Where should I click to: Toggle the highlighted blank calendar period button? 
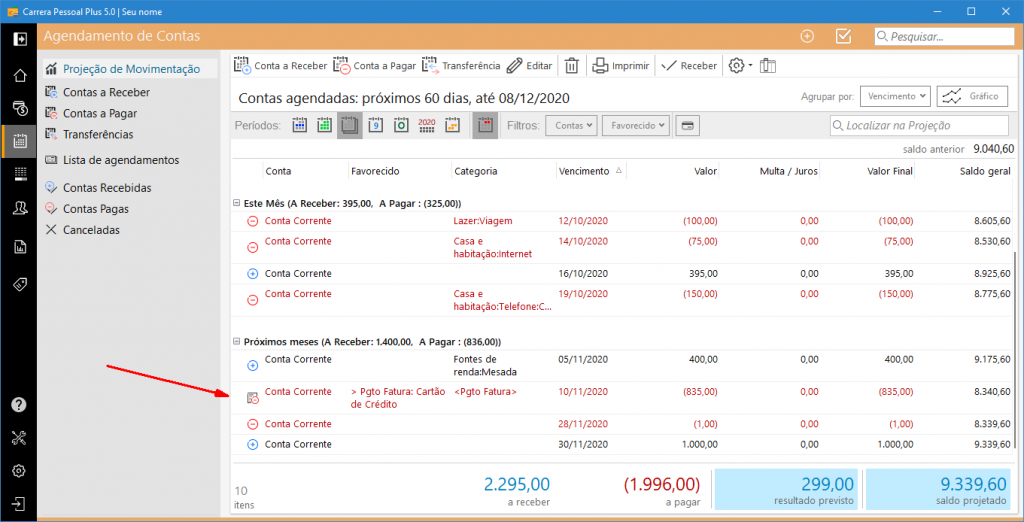pyautogui.click(x=349, y=126)
